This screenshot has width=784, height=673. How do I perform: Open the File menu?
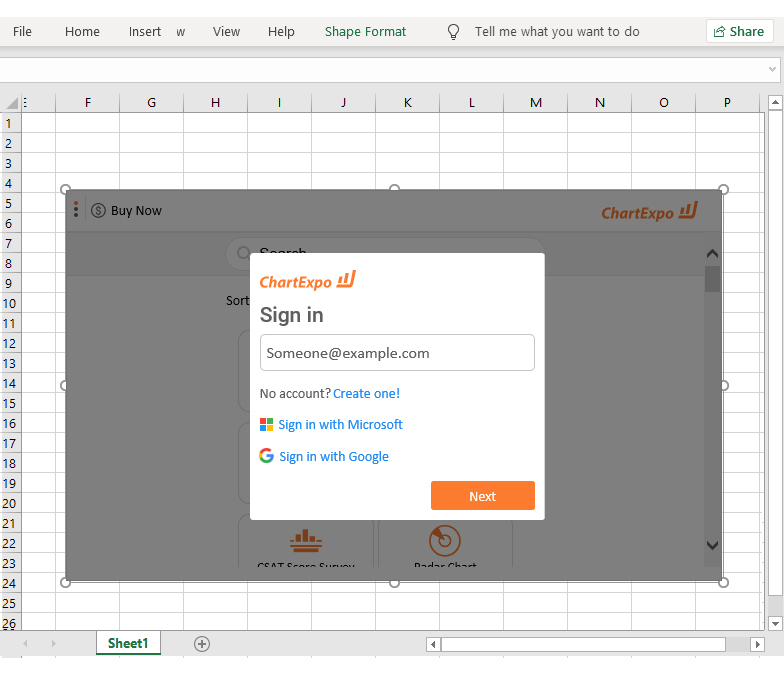(x=22, y=32)
